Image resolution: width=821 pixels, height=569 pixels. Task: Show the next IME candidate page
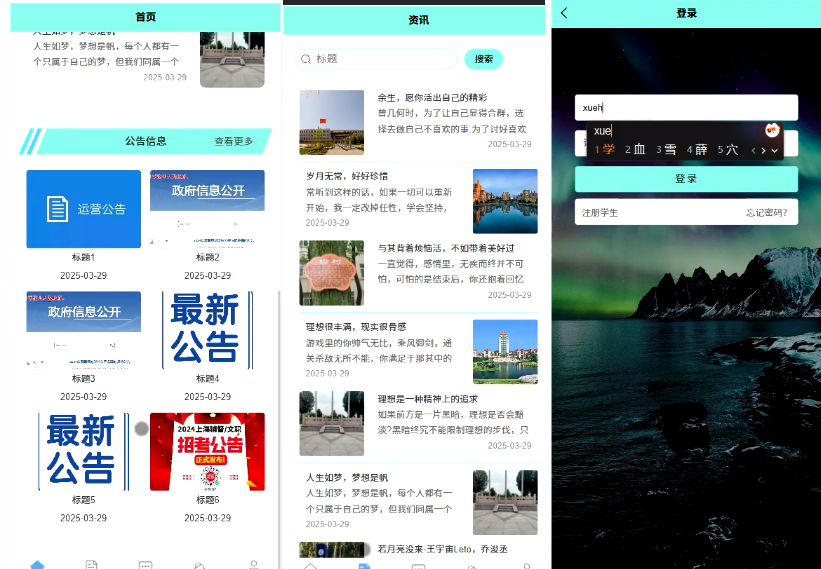coord(763,151)
